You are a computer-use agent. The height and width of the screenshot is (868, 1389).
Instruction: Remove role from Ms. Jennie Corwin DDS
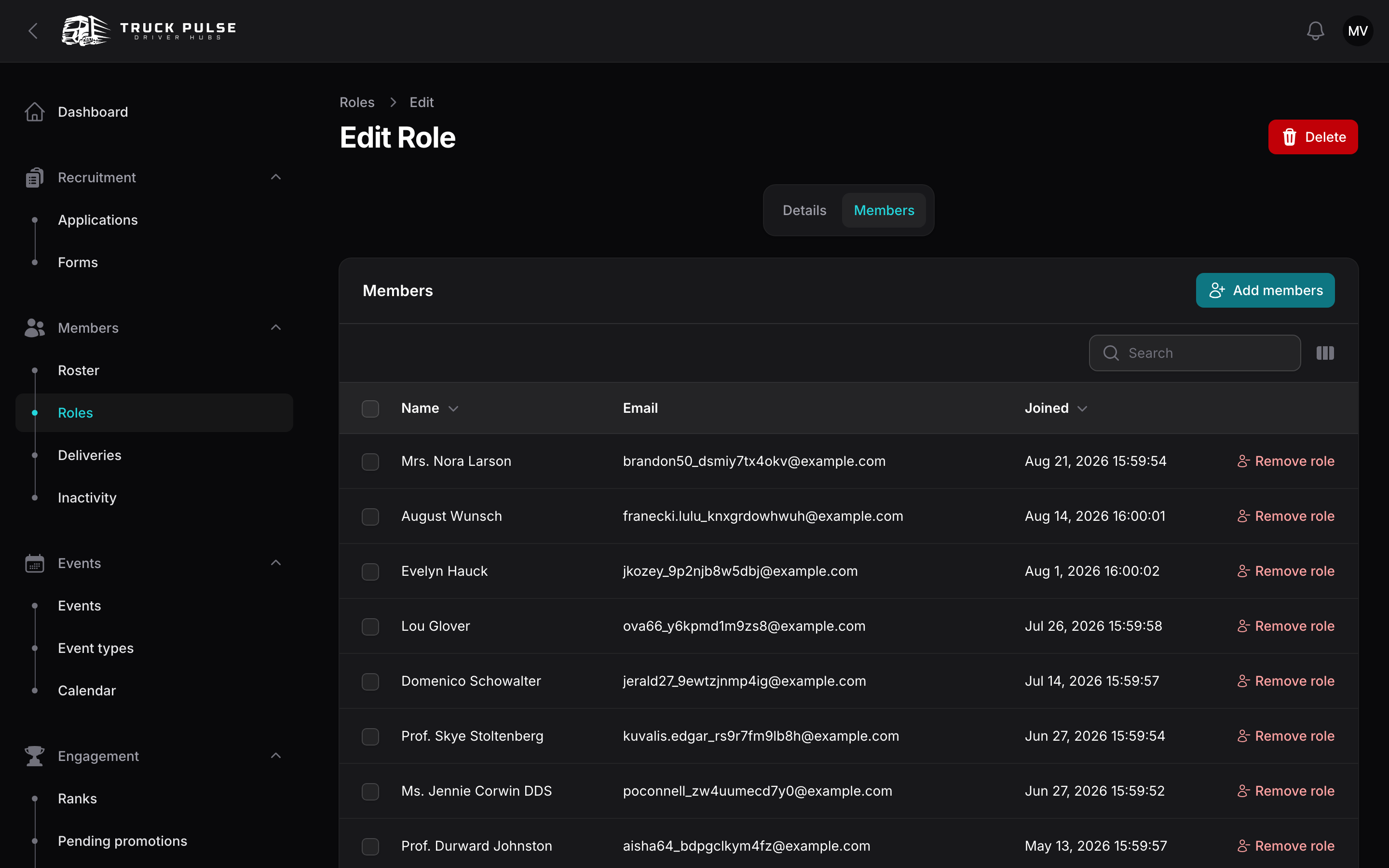tap(1286, 791)
